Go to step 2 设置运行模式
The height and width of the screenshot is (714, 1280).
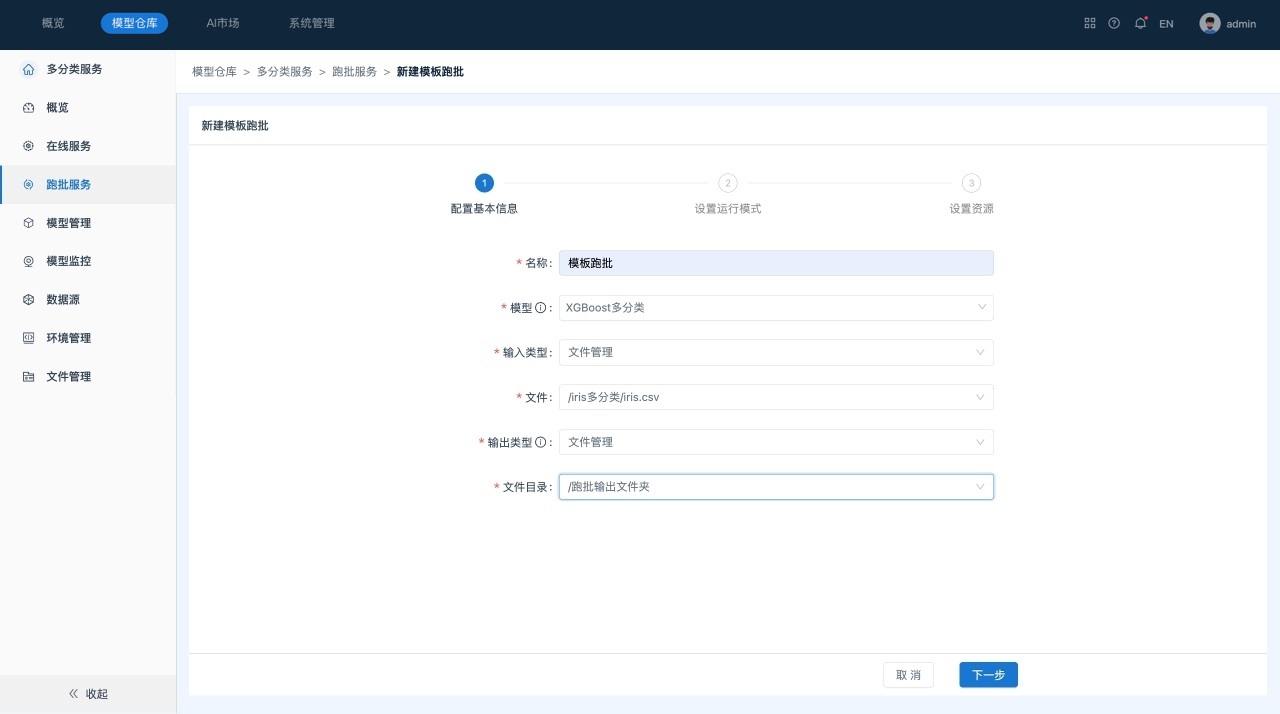(728, 183)
